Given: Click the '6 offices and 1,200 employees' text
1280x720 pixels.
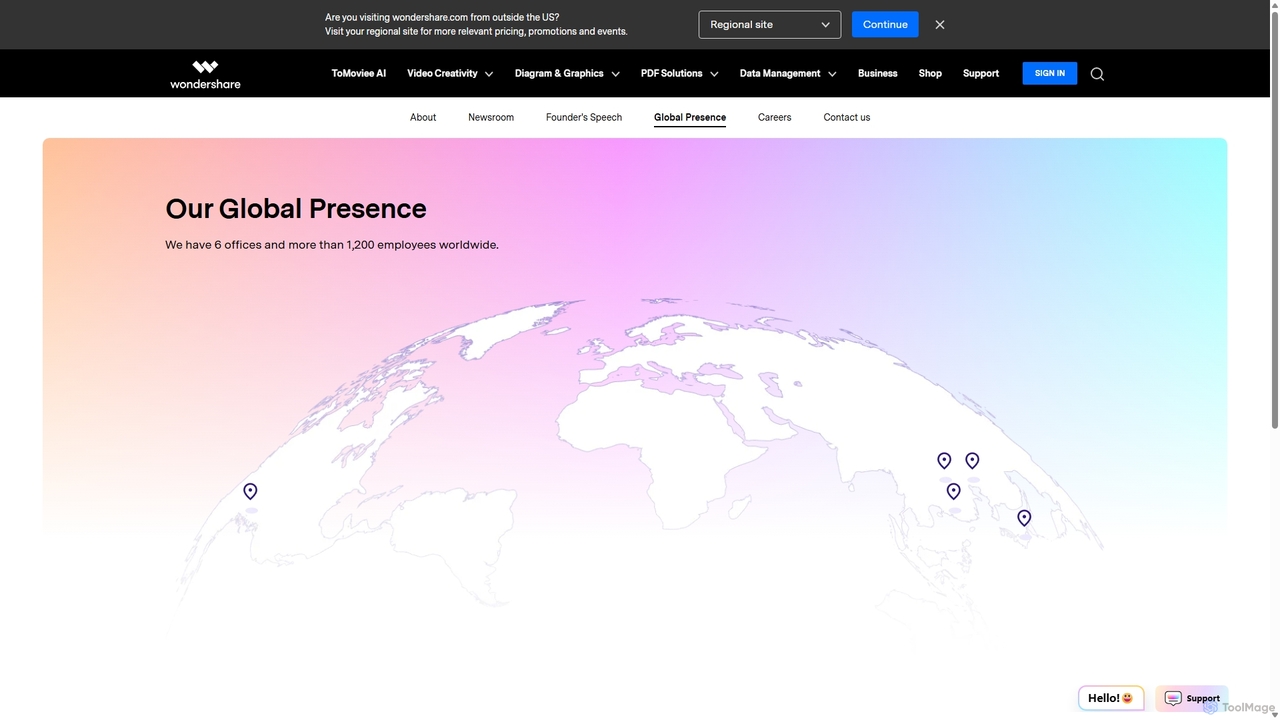Looking at the screenshot, I should tap(332, 245).
